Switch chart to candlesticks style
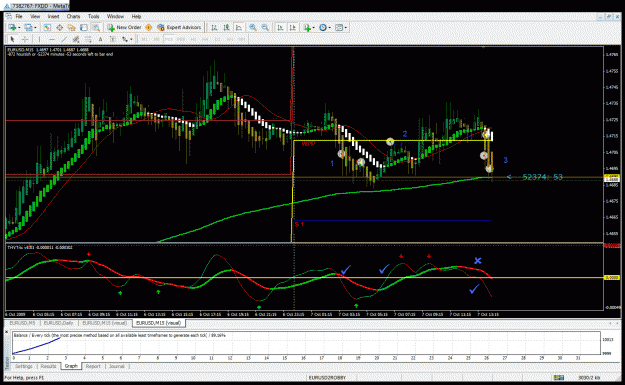The height and width of the screenshot is (385, 625). 226,28
